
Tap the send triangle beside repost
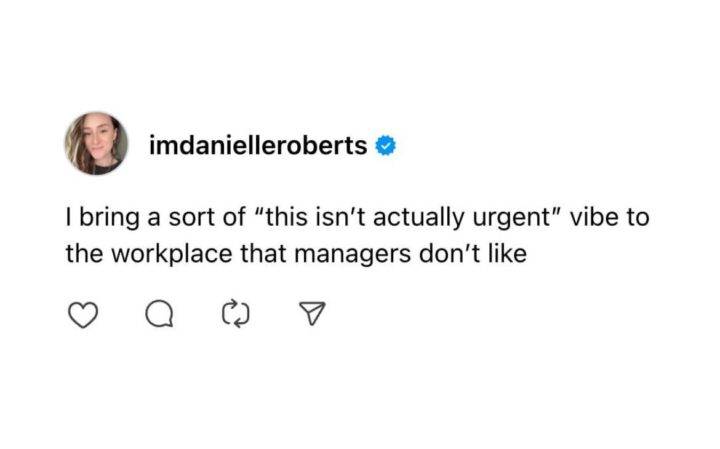[x=312, y=314]
